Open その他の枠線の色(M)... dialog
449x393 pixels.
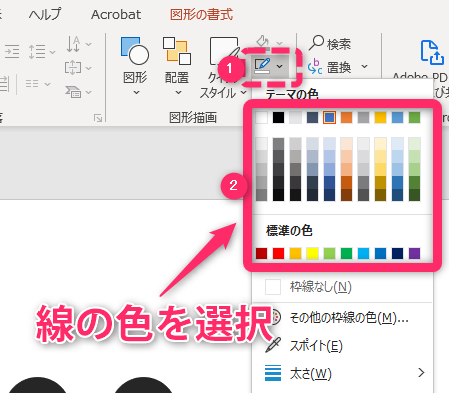point(342,317)
